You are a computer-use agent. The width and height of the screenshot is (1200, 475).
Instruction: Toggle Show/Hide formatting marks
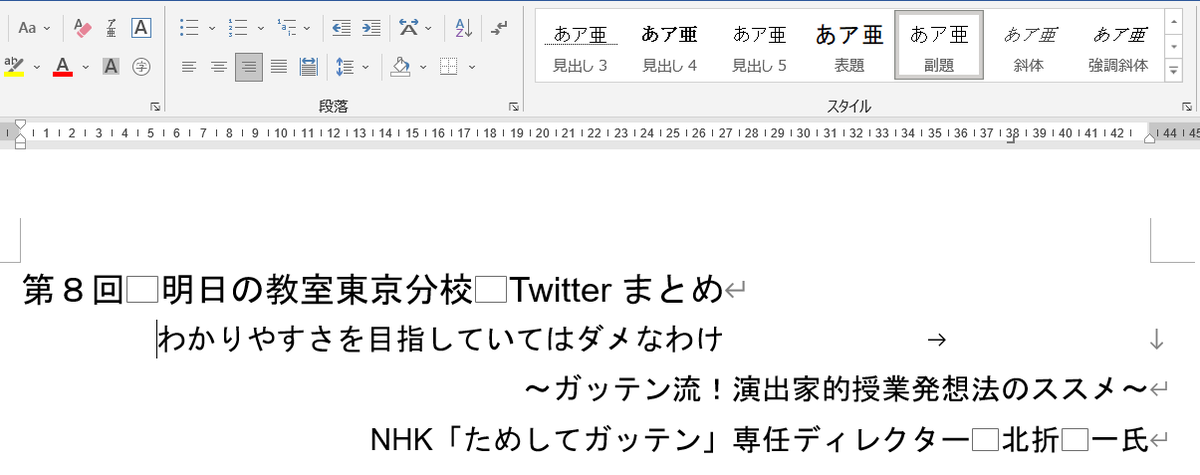pos(500,27)
